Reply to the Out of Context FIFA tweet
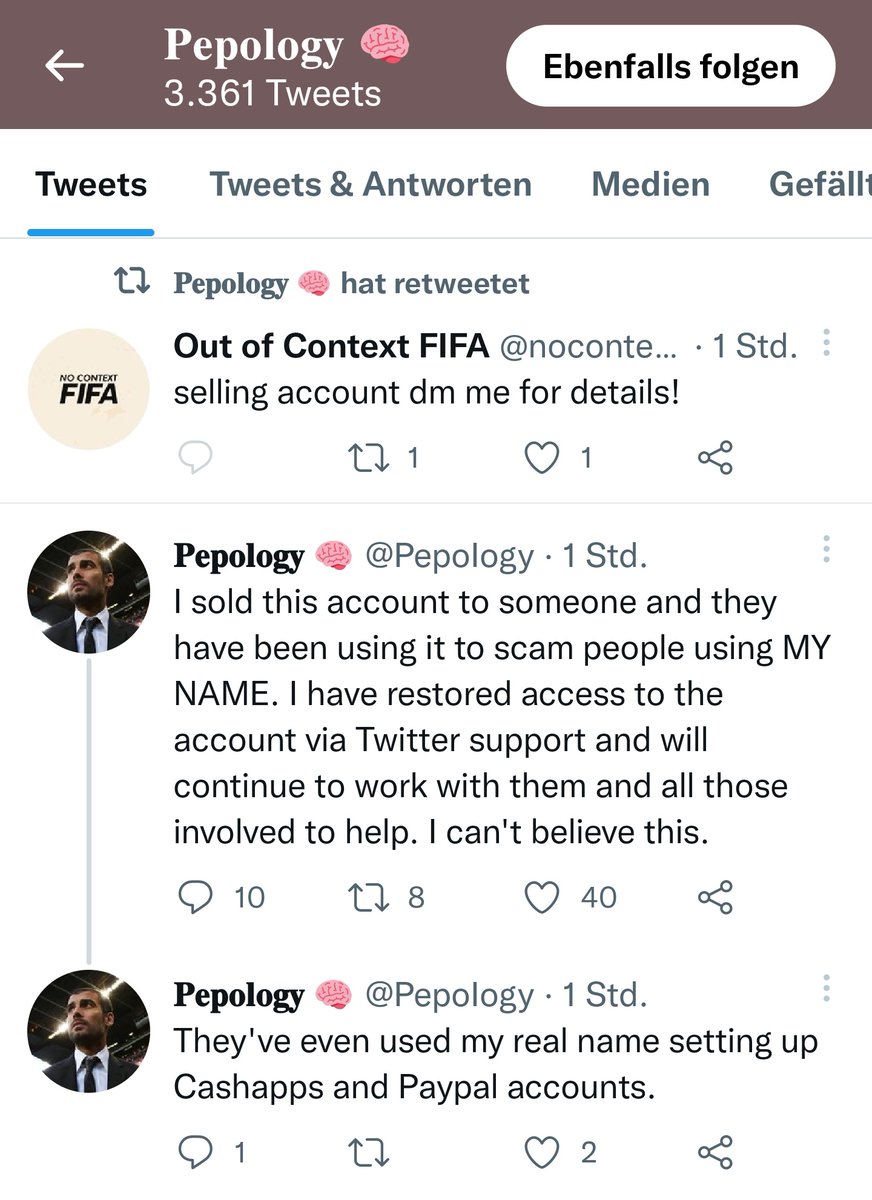 point(196,458)
